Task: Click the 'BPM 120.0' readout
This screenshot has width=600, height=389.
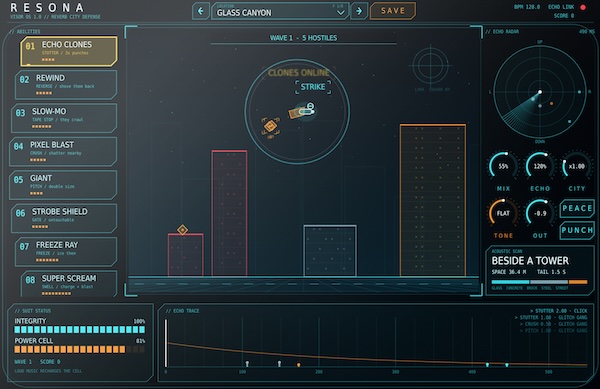Action: (x=527, y=7)
